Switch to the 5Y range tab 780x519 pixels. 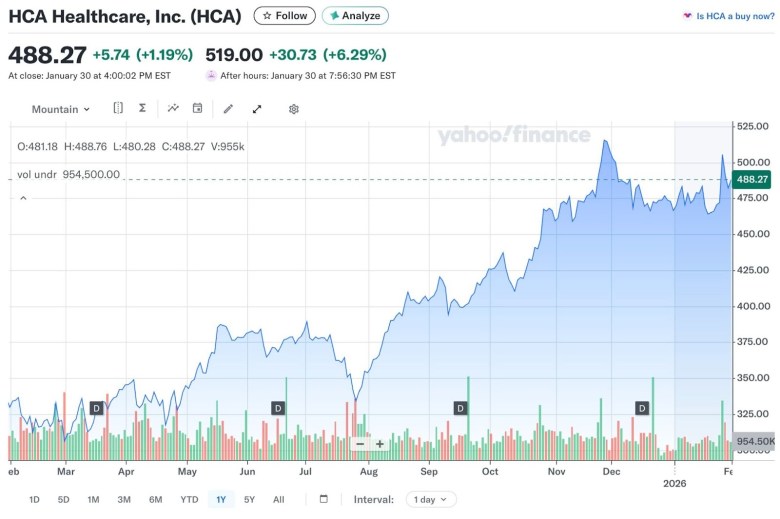click(x=249, y=499)
